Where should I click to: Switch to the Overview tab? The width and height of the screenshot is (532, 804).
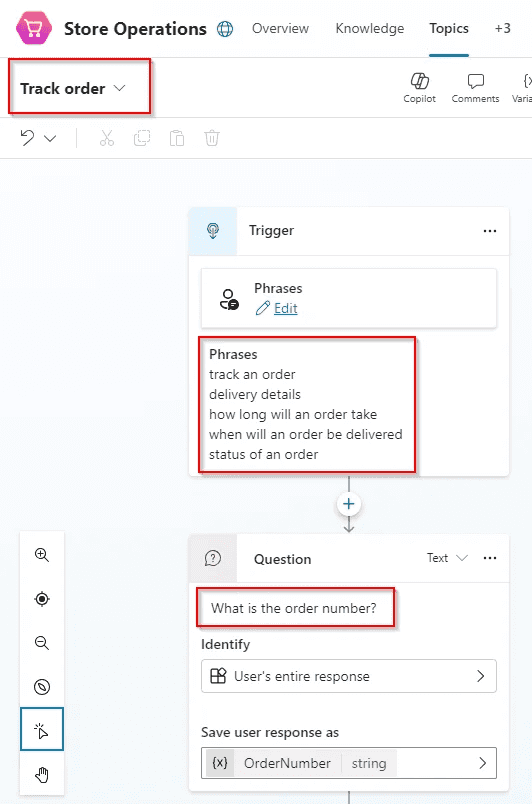tap(280, 28)
